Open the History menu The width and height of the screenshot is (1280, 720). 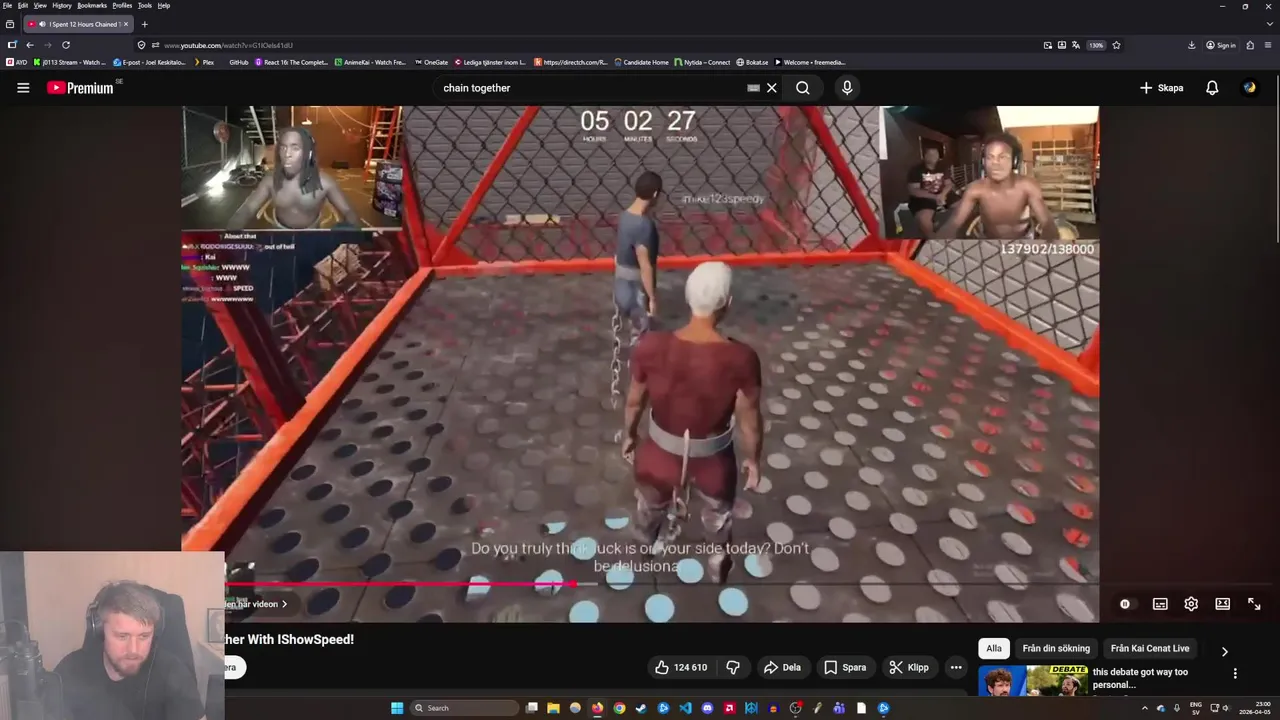[62, 5]
